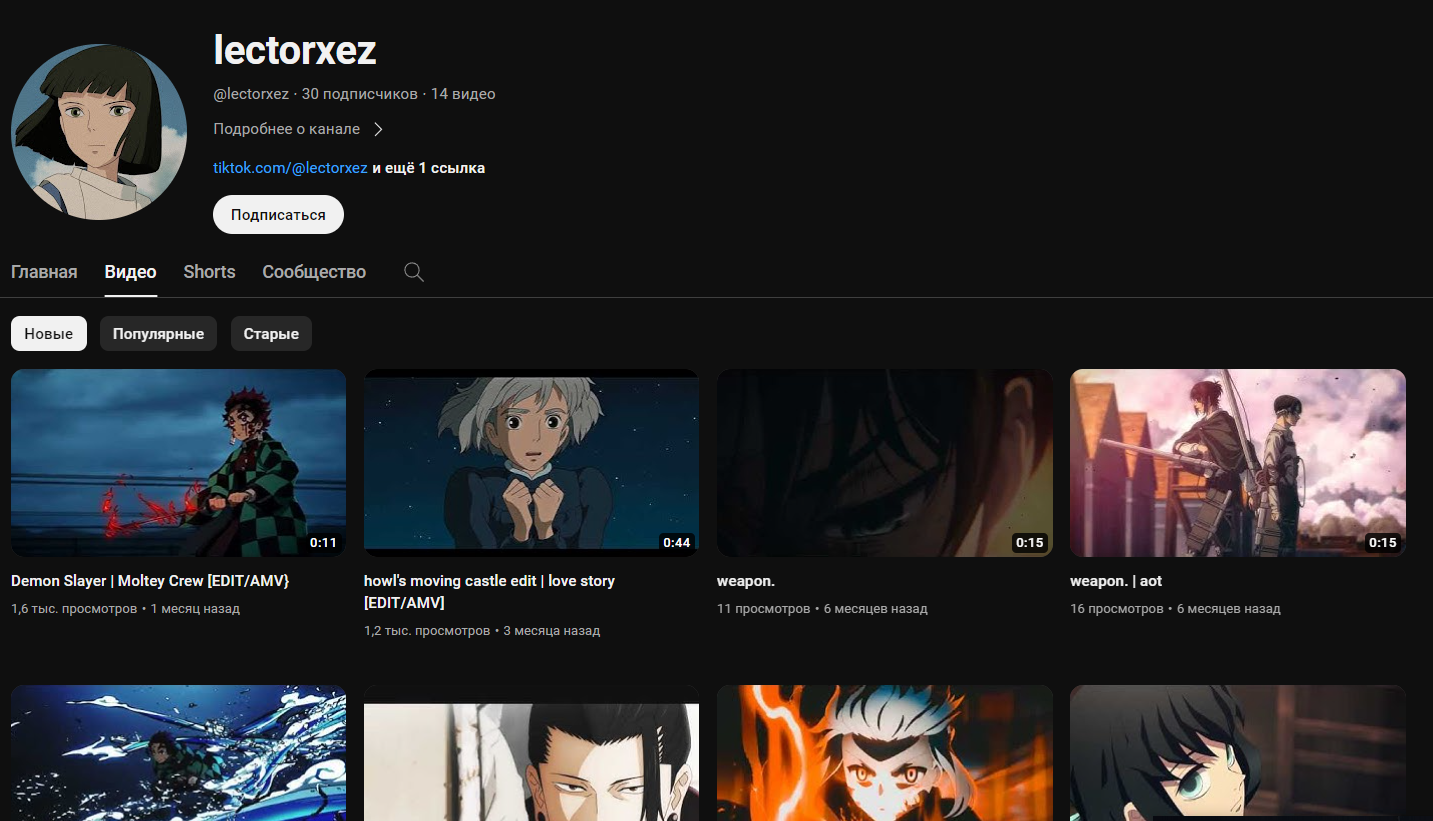This screenshot has width=1433, height=821.
Task: Click '11 просмотров' view count
Action: (764, 608)
